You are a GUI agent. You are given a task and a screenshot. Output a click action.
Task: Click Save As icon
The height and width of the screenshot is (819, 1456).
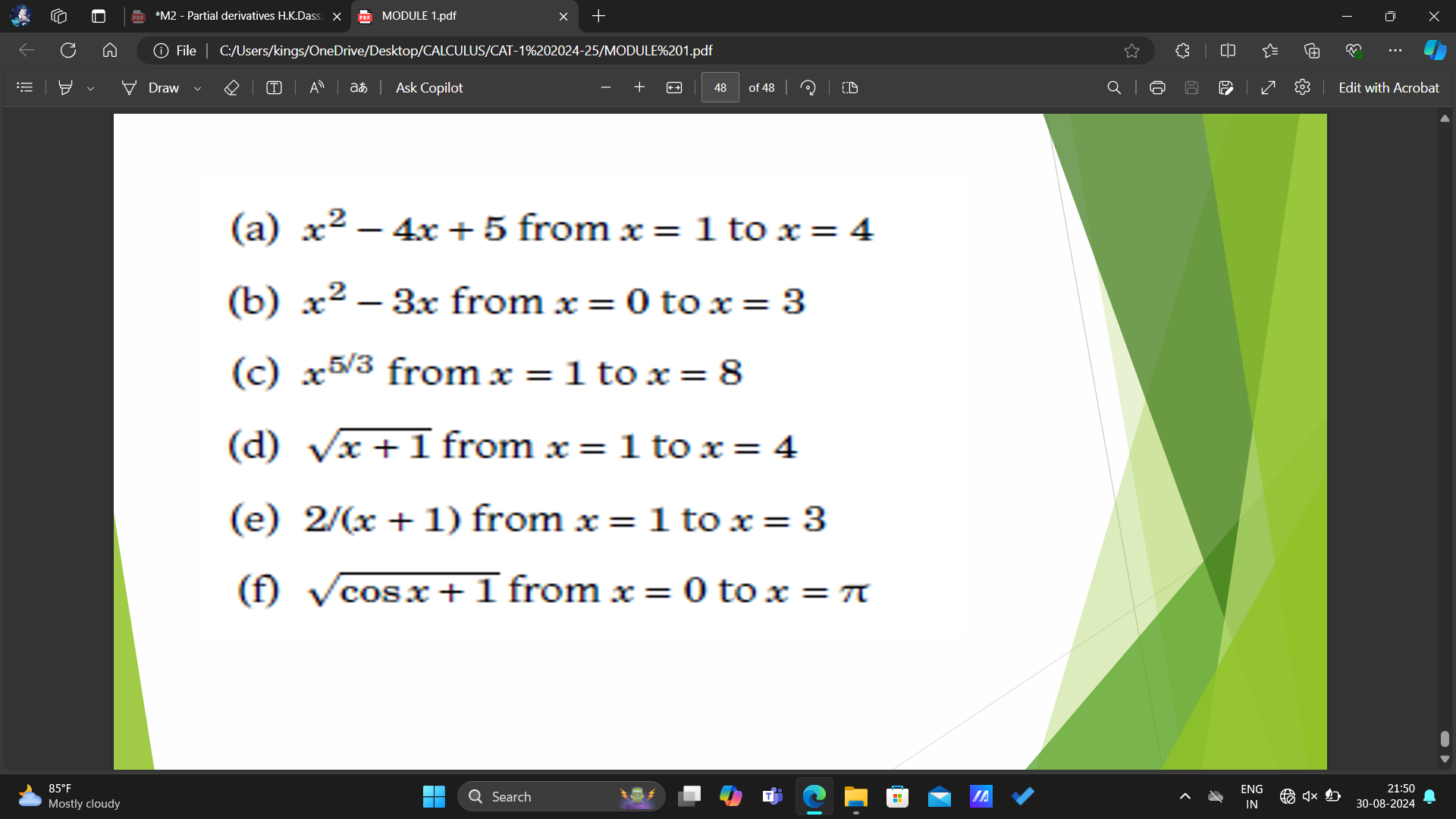click(x=1226, y=88)
